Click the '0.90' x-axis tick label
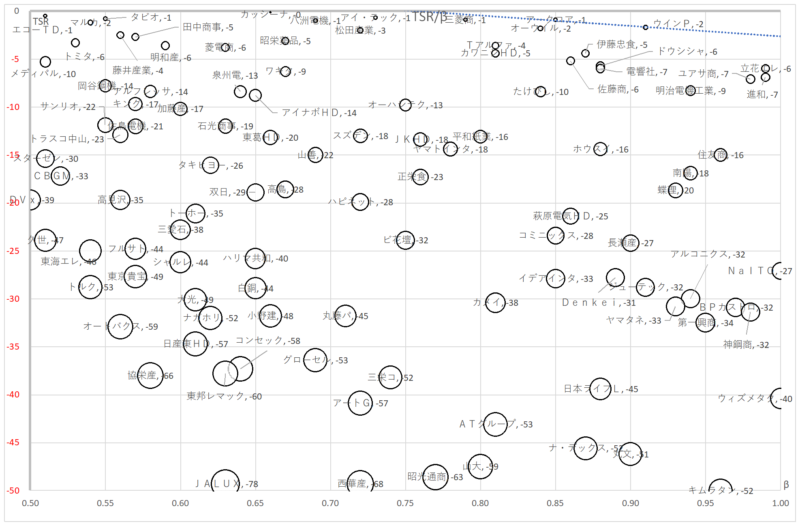The image size is (800, 526). coord(631,503)
